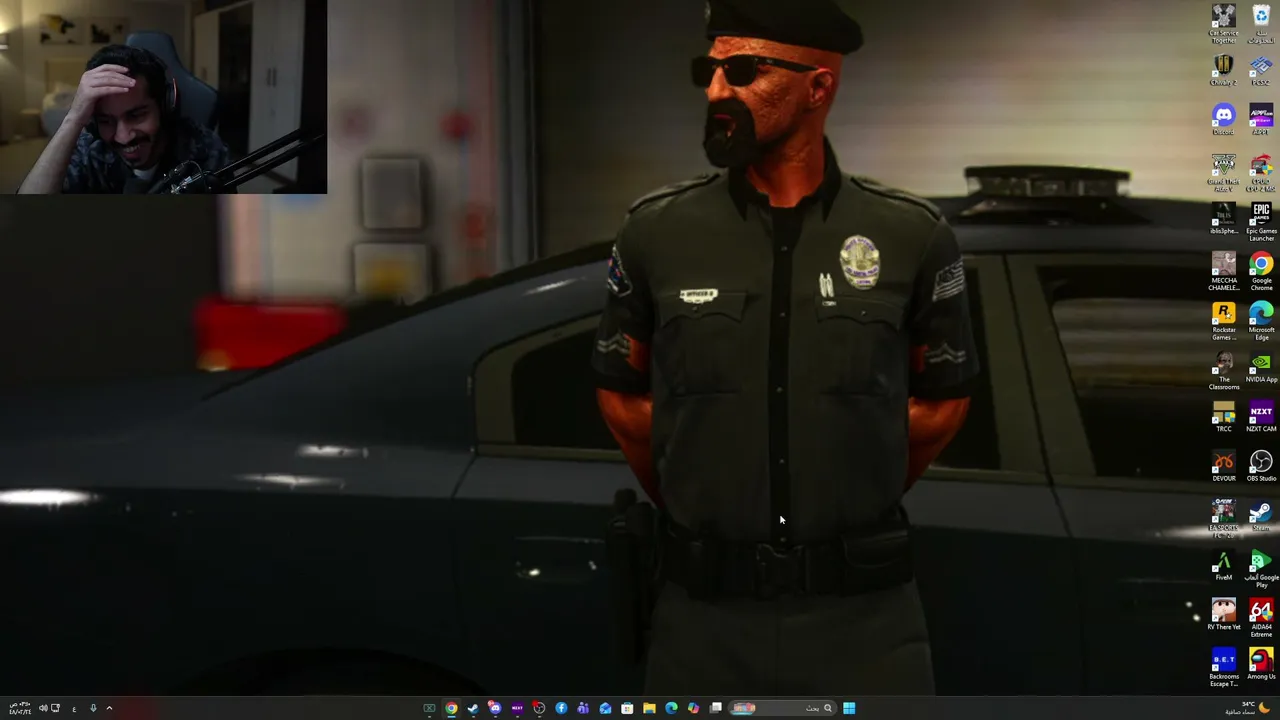1280x720 pixels.
Task: Select the Grand Theft Auto V shortcut
Action: [x=1223, y=172]
